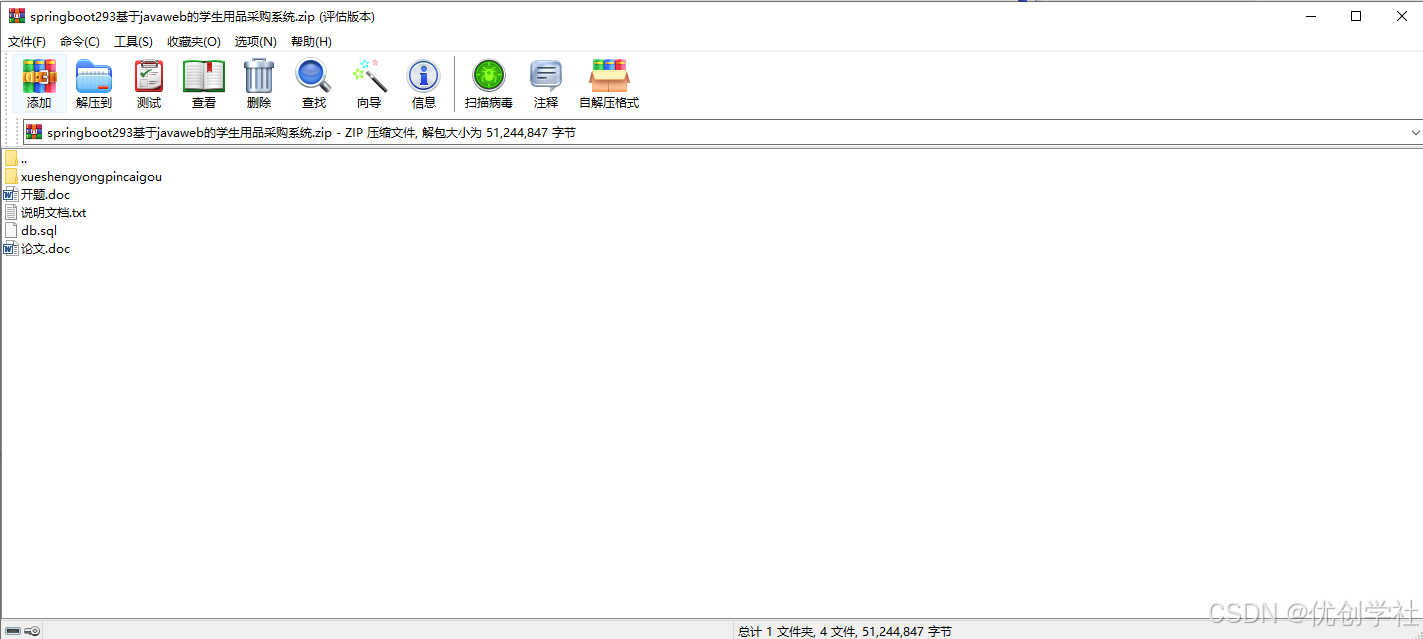Click the 查找 (Find) magnifier icon
1423x639 pixels.
[x=313, y=76]
